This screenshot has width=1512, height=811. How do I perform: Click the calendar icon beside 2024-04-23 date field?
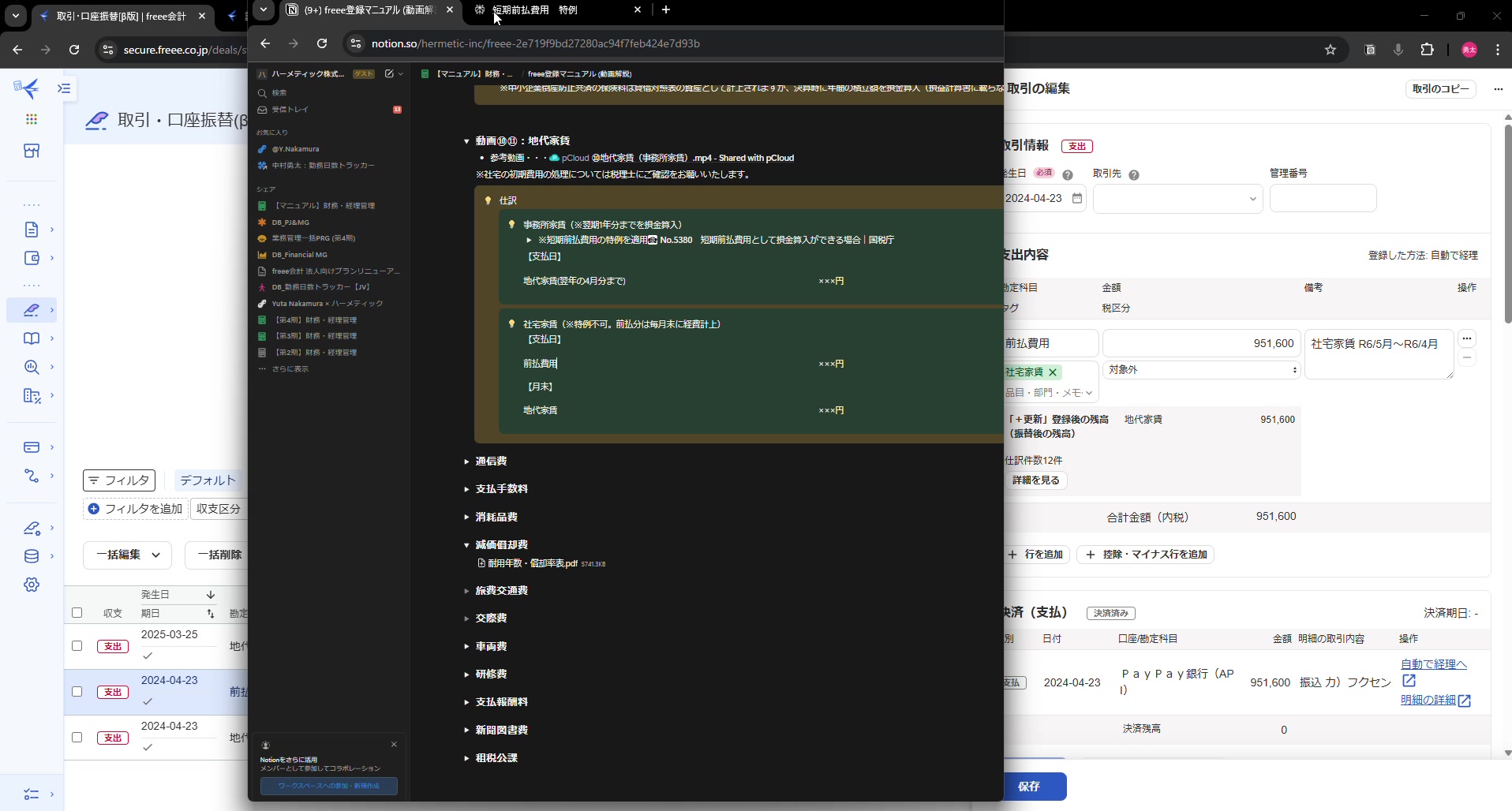(x=1077, y=199)
